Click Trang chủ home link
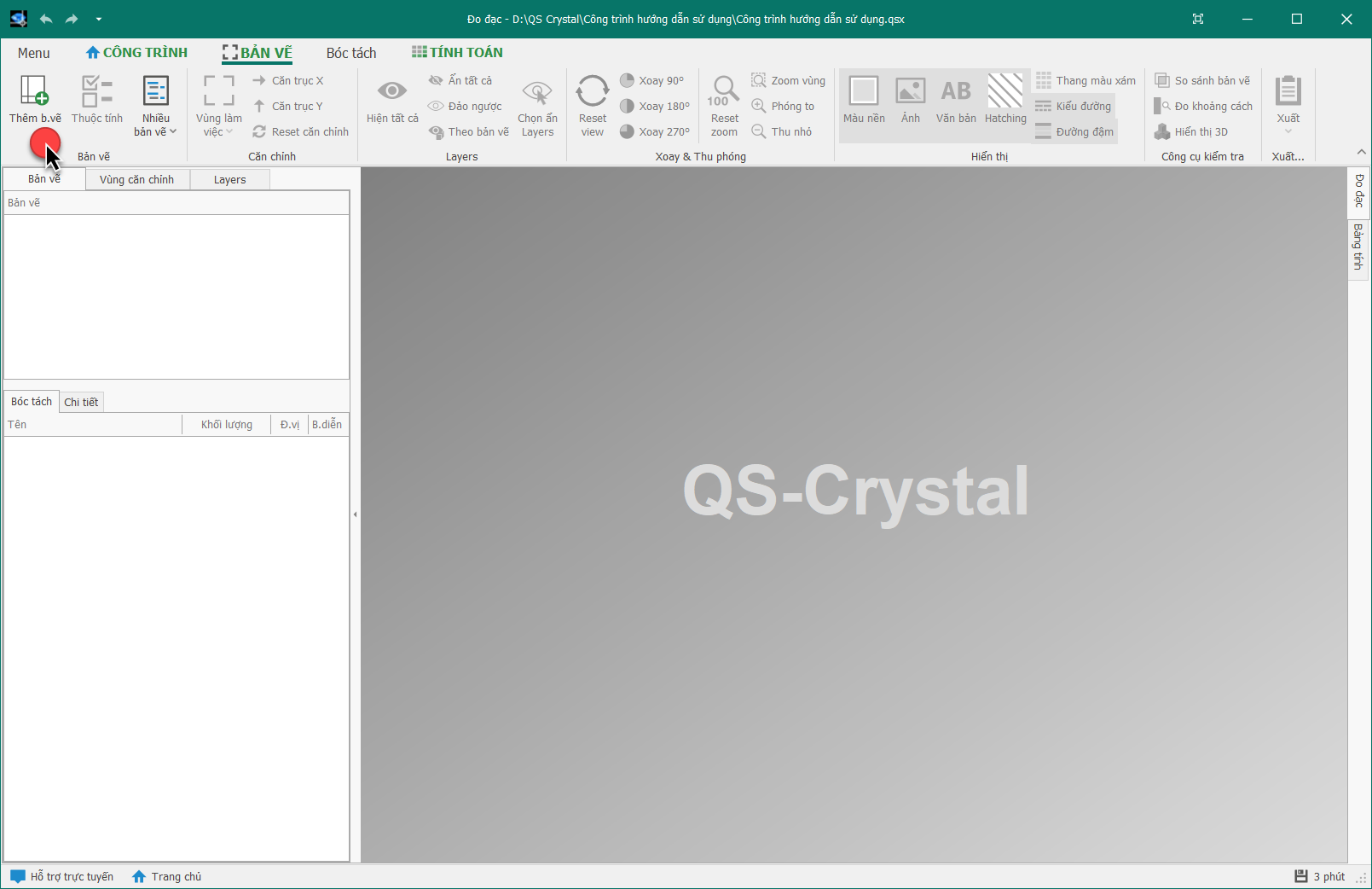1372x889 pixels. [167, 876]
